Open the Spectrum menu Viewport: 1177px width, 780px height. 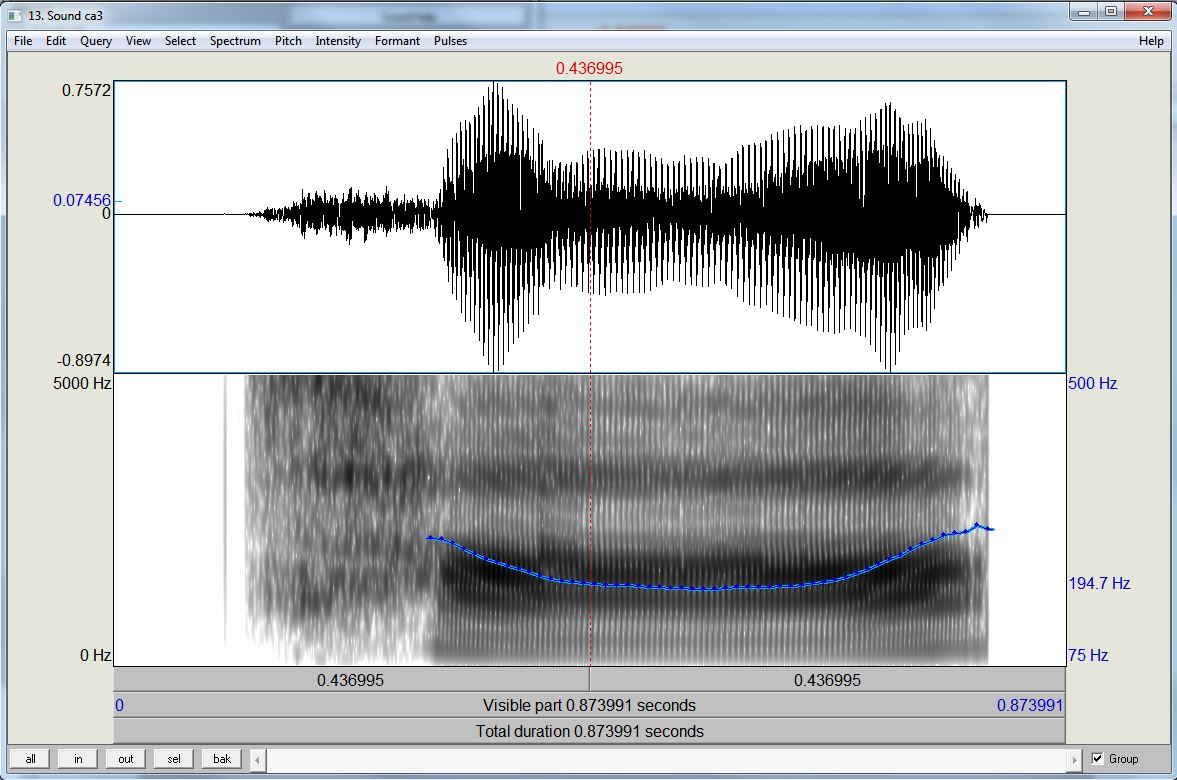coord(235,41)
